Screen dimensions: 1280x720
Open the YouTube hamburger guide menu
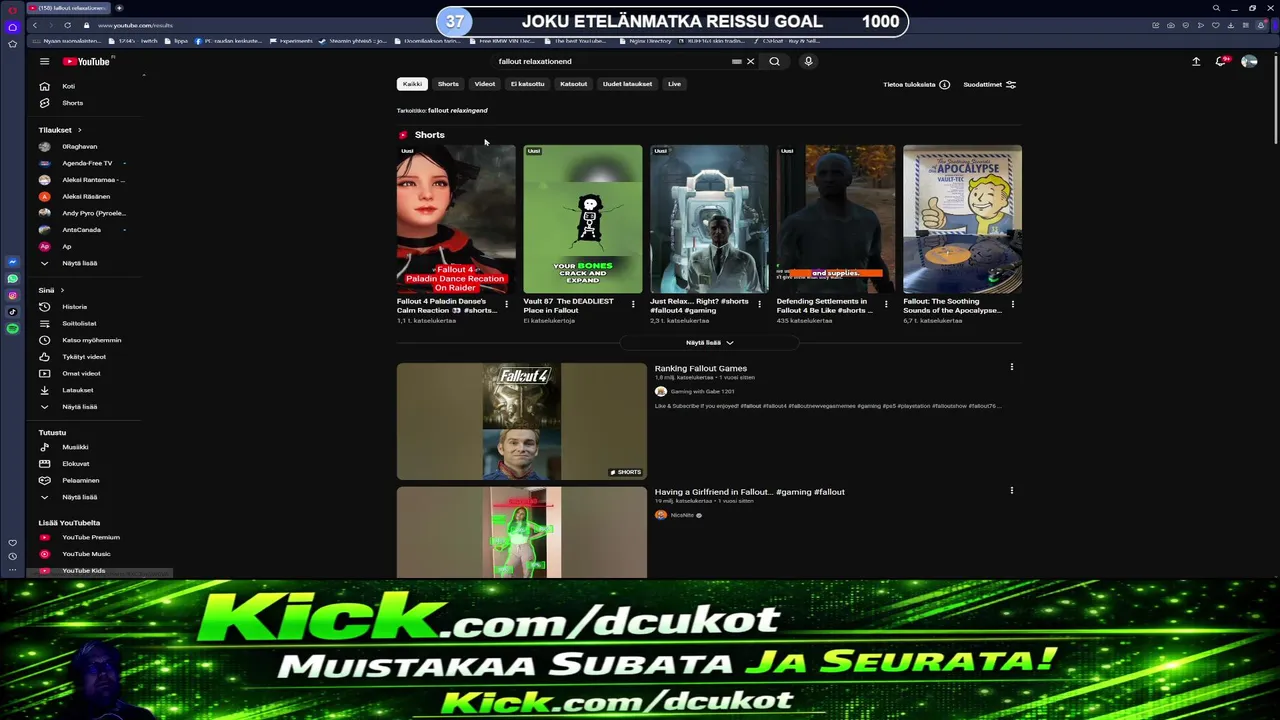tap(44, 61)
